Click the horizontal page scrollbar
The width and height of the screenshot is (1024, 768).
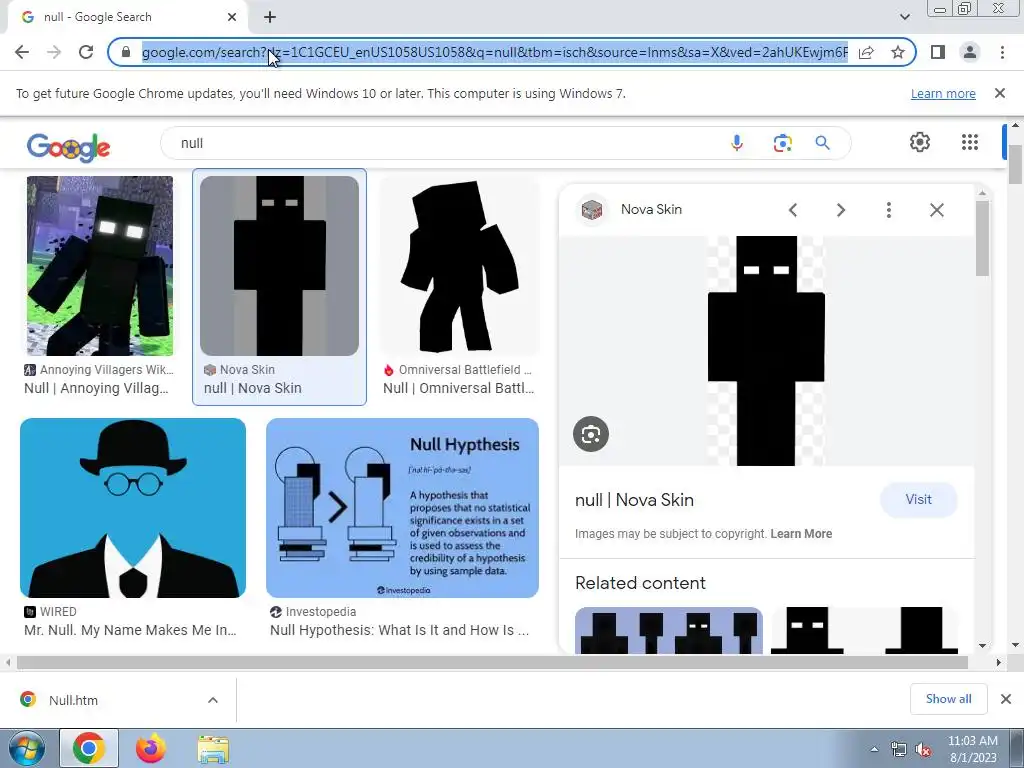pyautogui.click(x=492, y=662)
